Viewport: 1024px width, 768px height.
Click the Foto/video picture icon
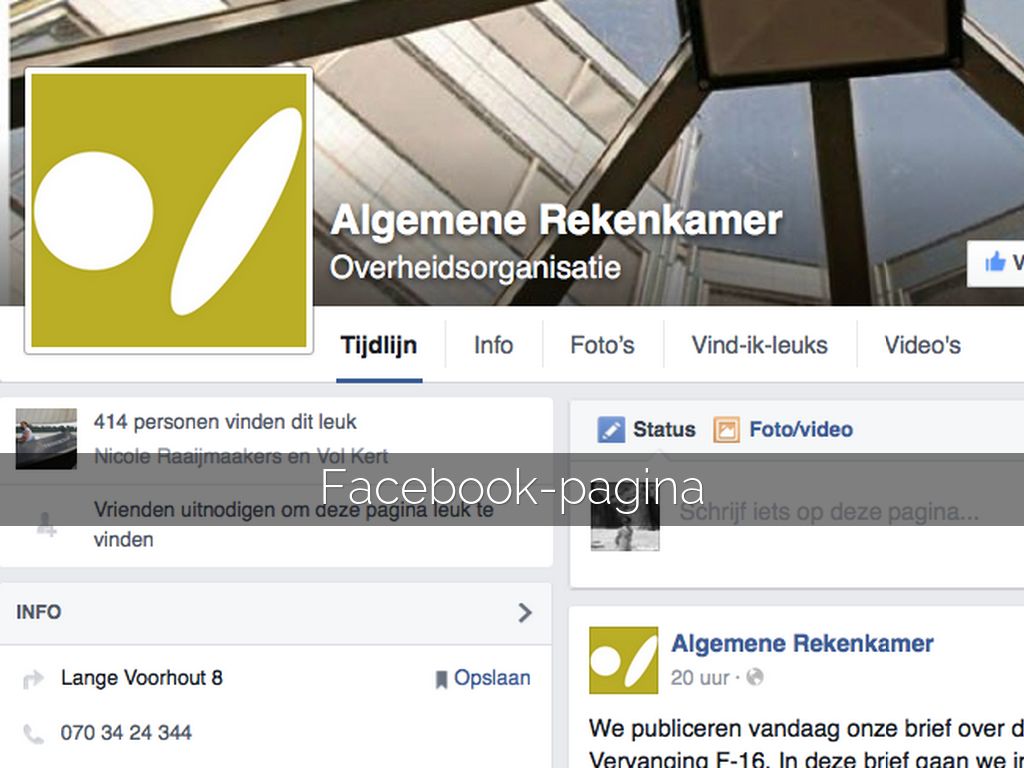point(726,430)
